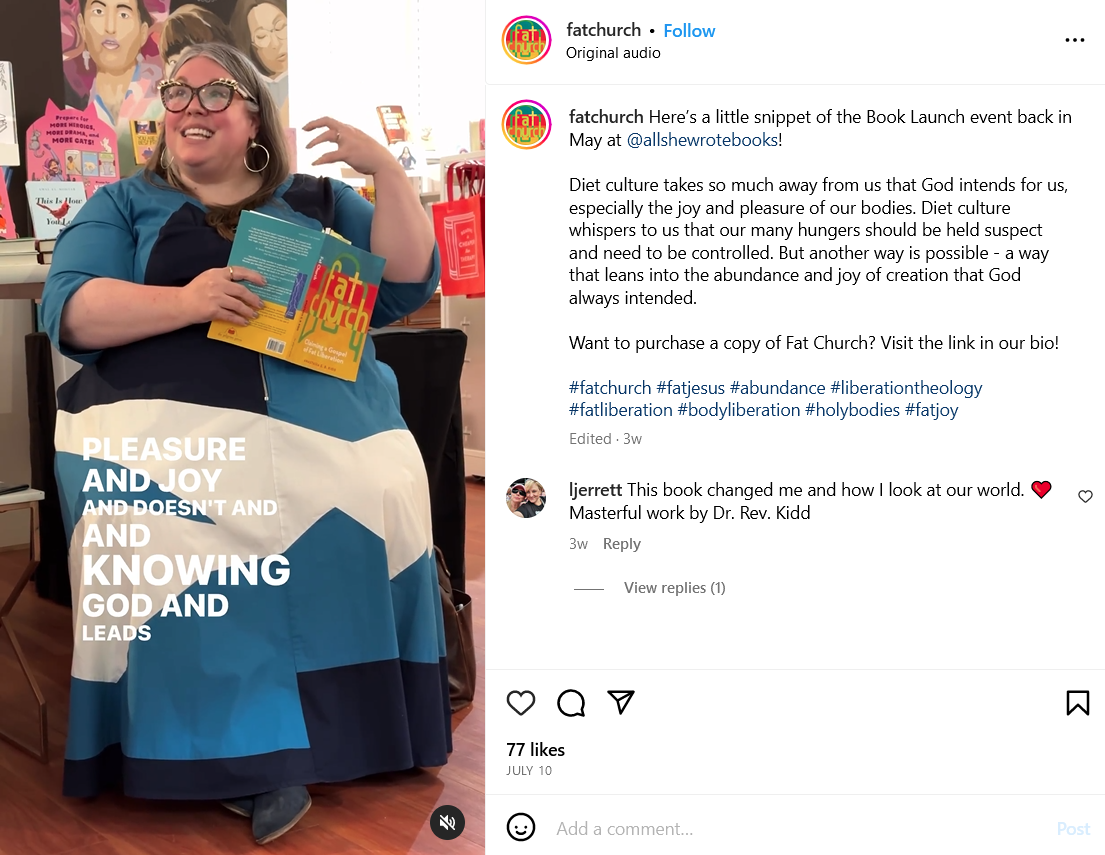
Task: View the 77 likes list
Action: (536, 750)
